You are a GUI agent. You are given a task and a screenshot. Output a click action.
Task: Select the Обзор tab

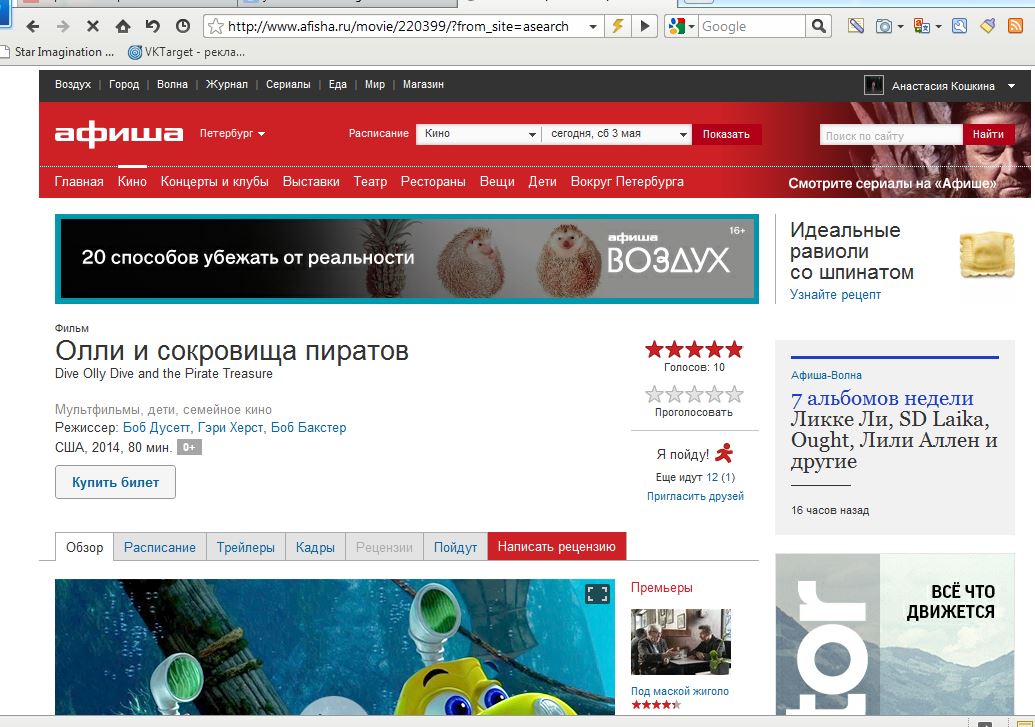(84, 547)
